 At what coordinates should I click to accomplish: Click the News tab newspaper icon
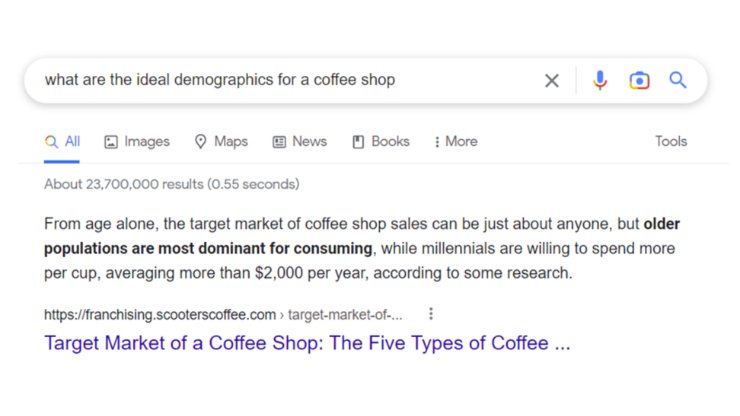pos(279,142)
